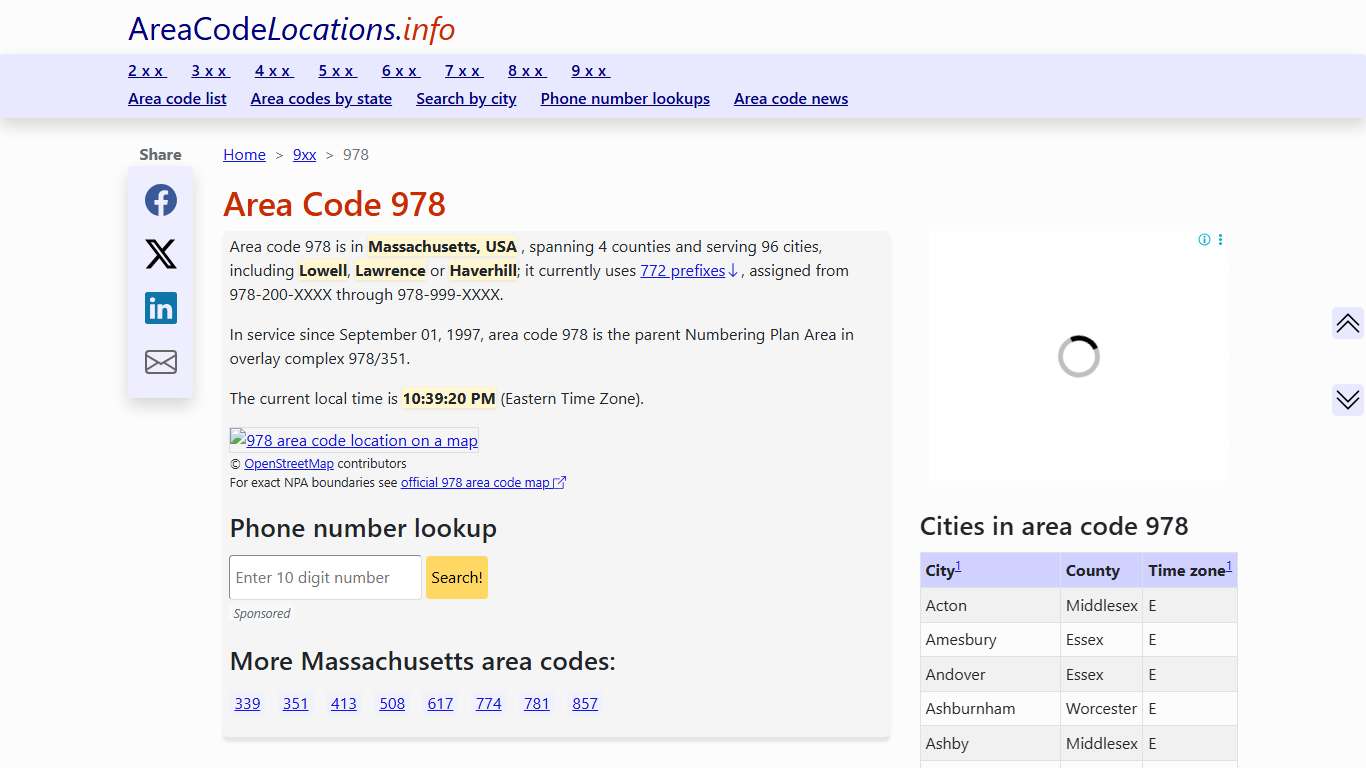Share the page on LinkedIn
The width and height of the screenshot is (1366, 768).
(x=160, y=308)
